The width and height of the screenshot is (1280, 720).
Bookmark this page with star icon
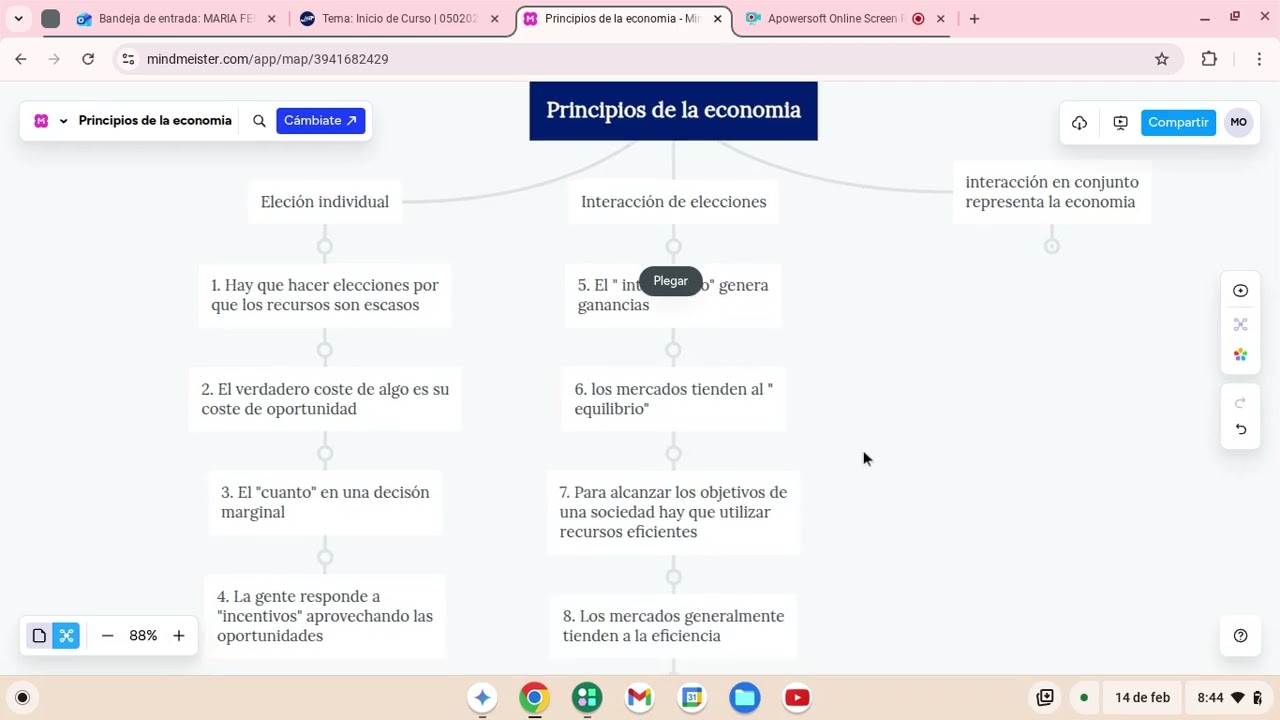pyautogui.click(x=1161, y=59)
